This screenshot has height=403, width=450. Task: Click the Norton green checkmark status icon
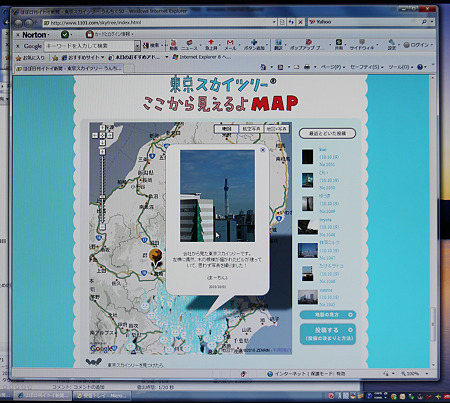[x=65, y=34]
